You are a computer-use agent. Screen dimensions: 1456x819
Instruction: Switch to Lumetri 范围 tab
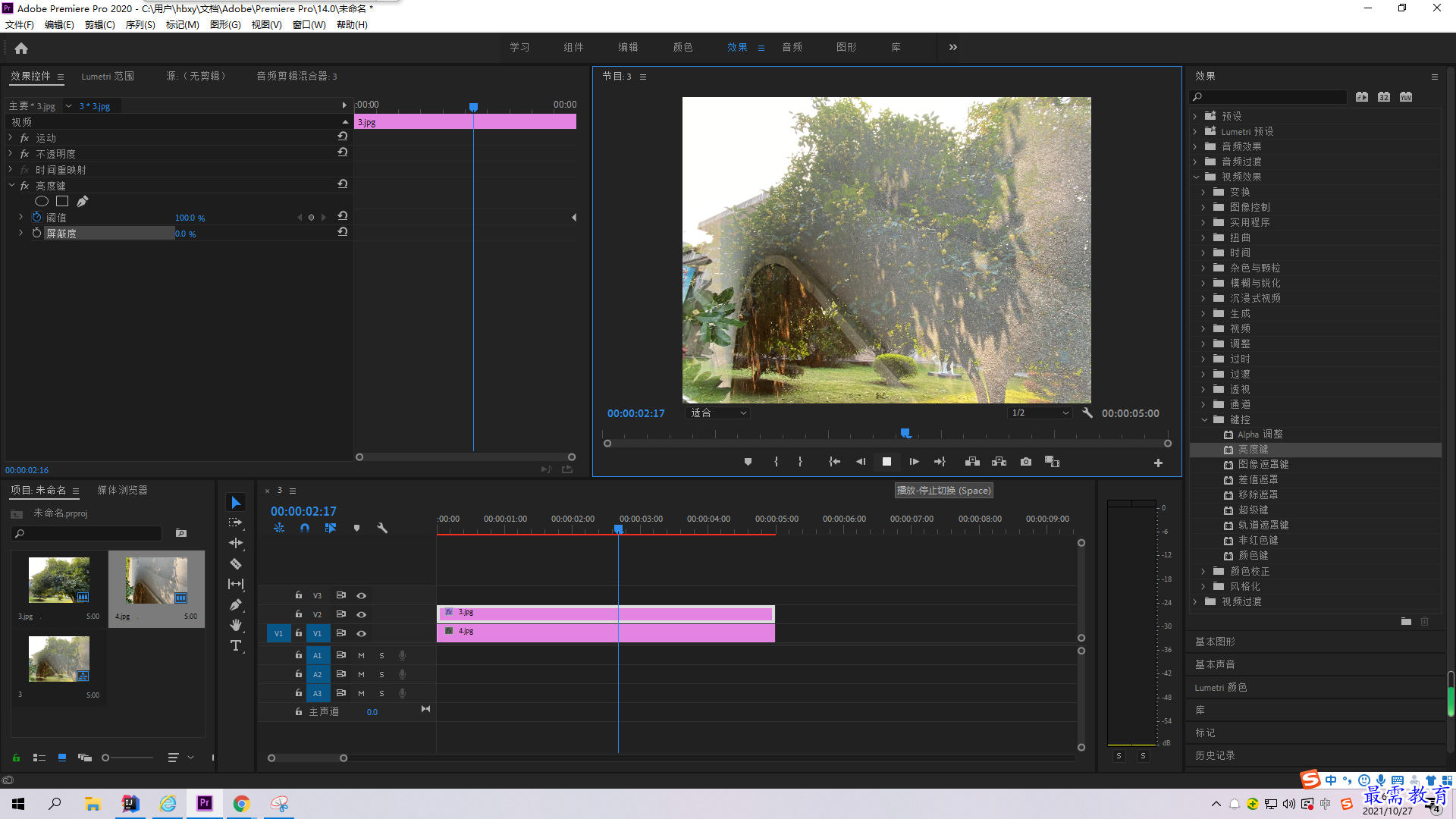108,76
